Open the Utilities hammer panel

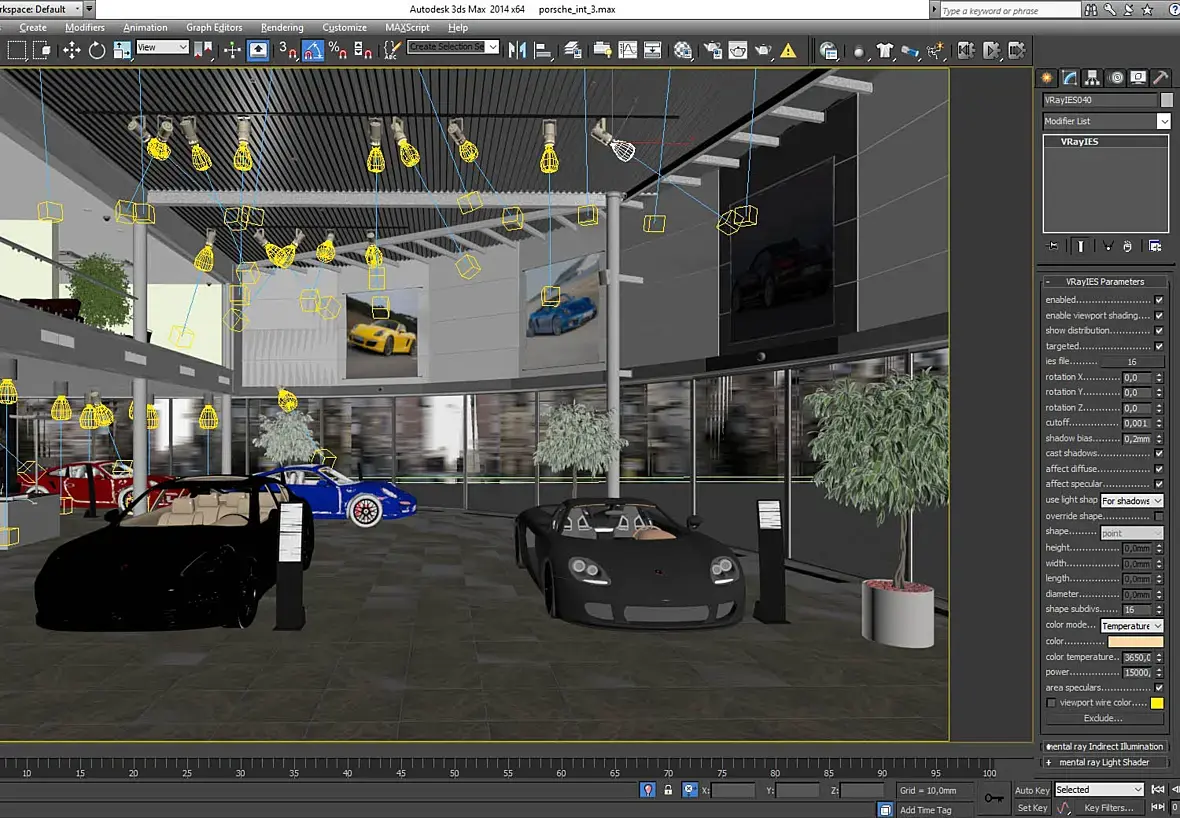pos(1160,78)
